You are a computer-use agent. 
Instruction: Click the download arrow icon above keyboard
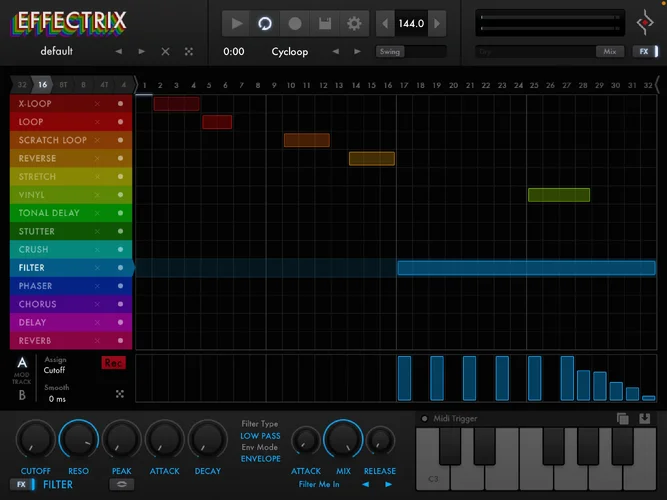tap(644, 418)
